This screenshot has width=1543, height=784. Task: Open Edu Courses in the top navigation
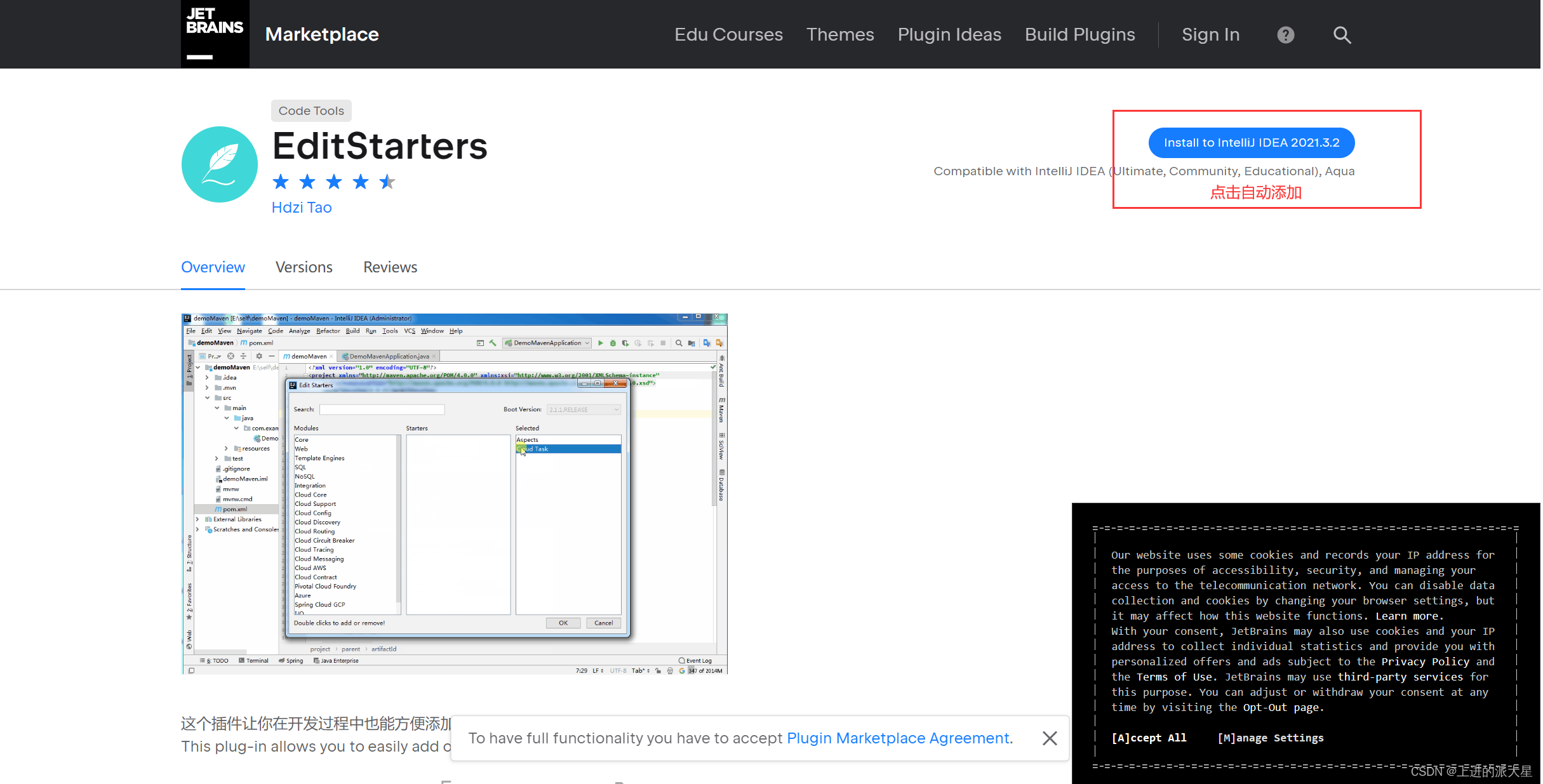(728, 34)
